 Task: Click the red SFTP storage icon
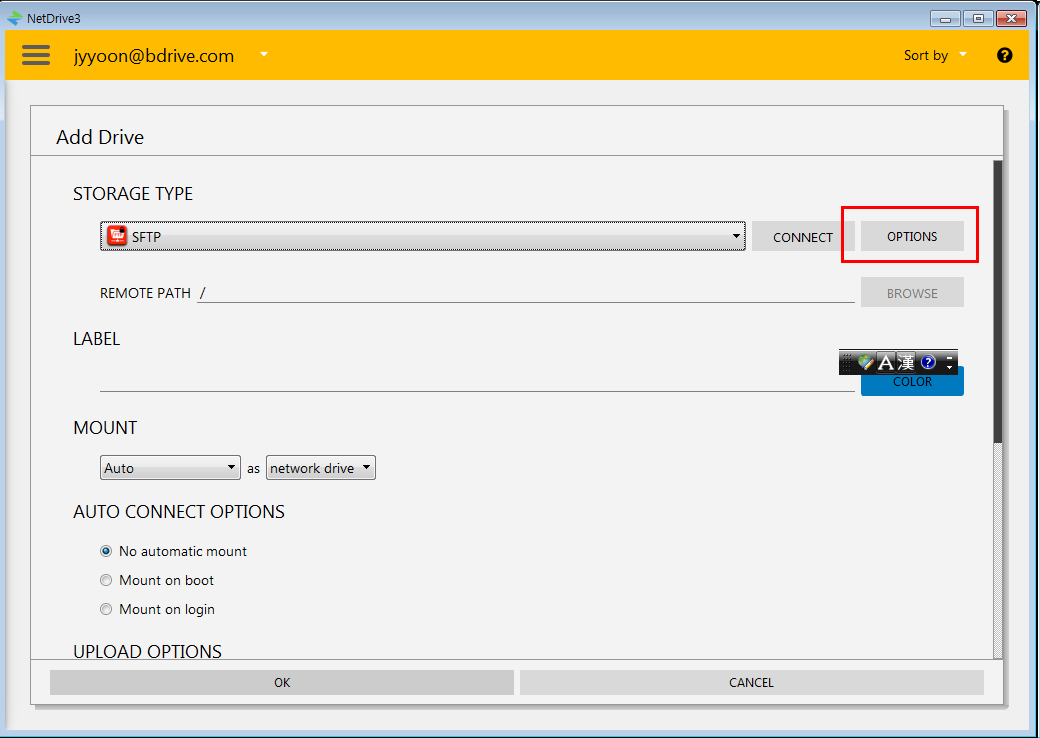[117, 236]
